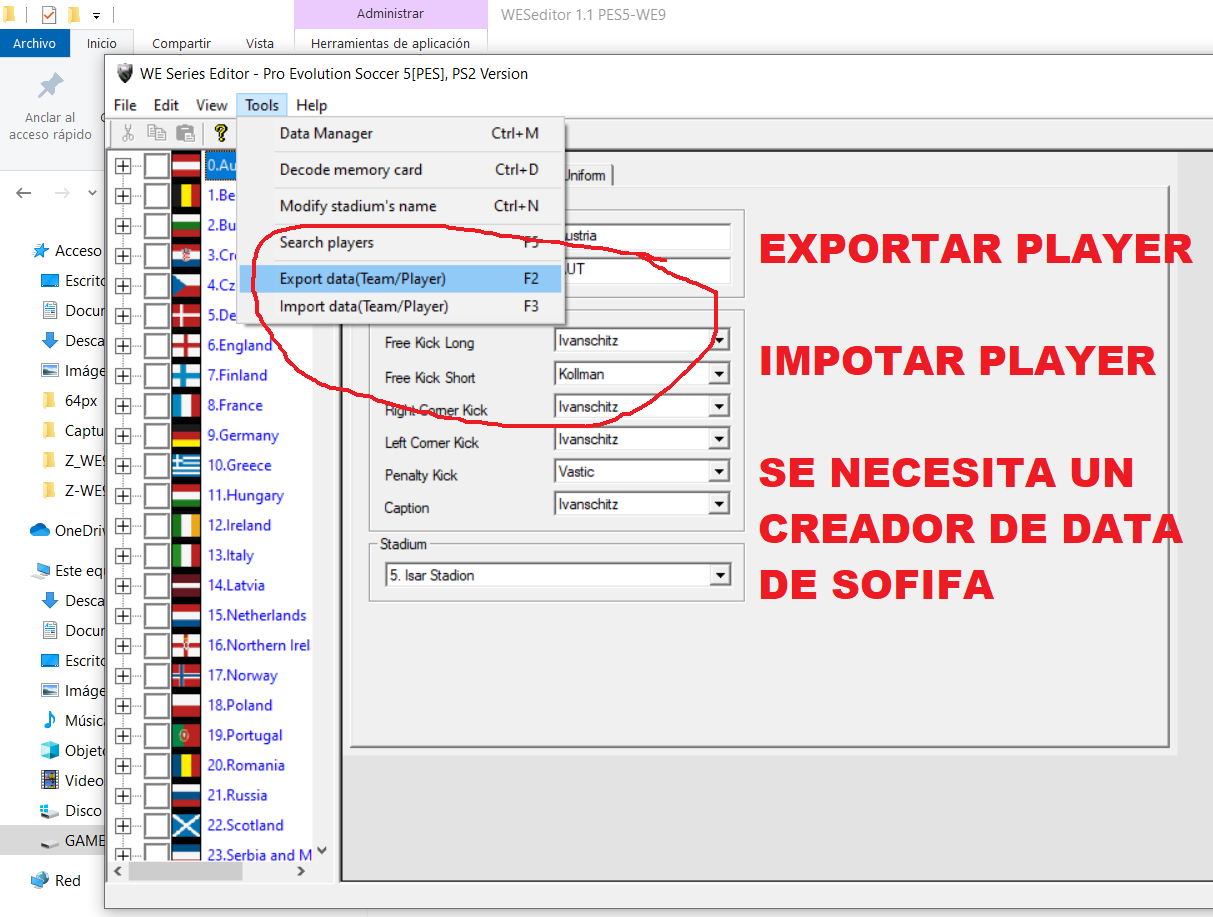Click the Italy flag icon
This screenshot has height=917, width=1213.
[186, 555]
